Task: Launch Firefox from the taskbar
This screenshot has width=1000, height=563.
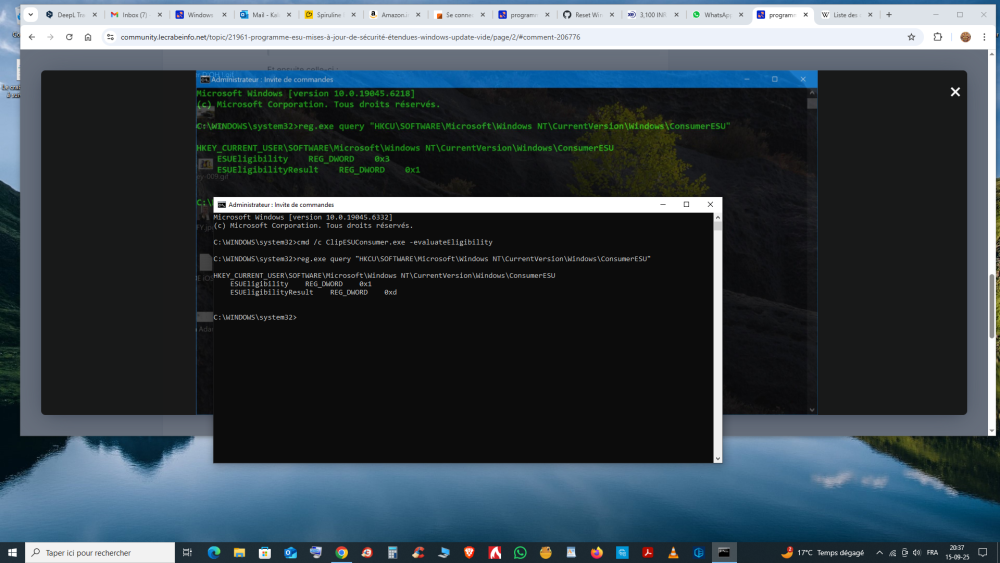Action: pyautogui.click(x=597, y=552)
